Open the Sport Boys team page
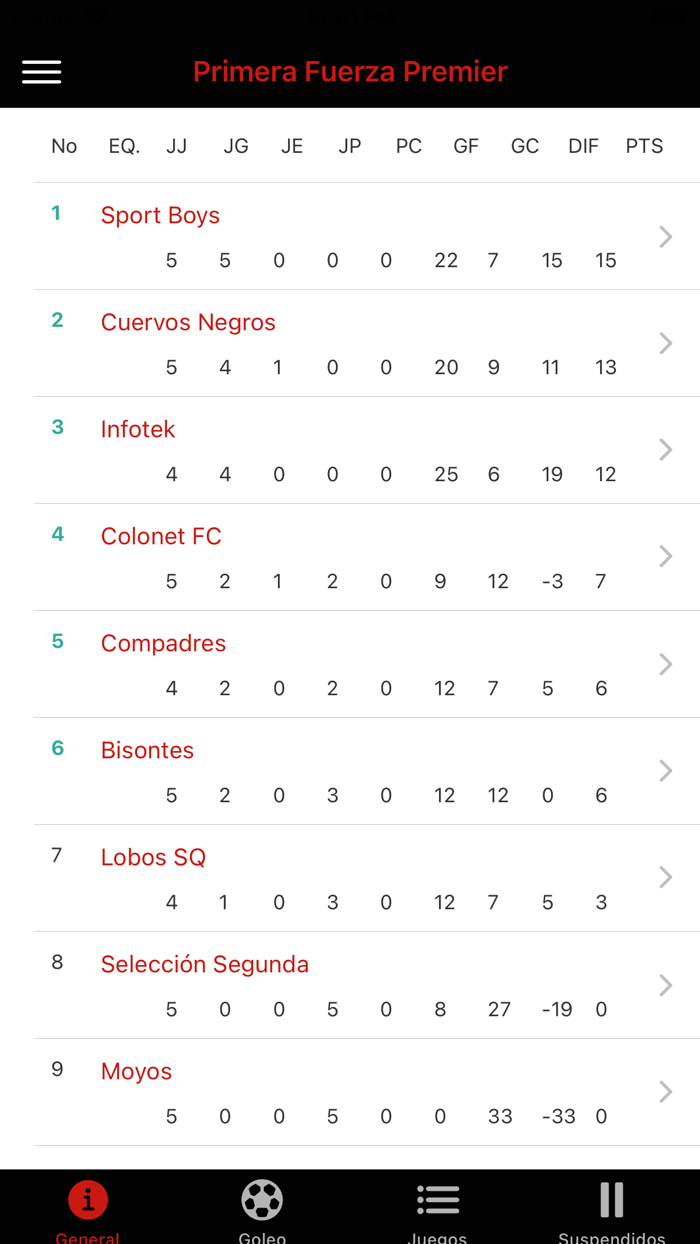The image size is (700, 1244). pos(160,215)
